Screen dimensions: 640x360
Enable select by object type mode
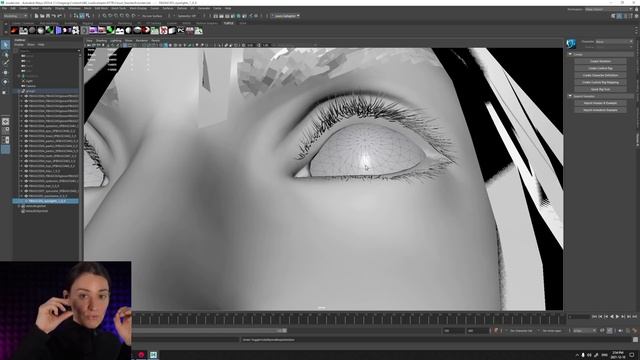(82, 16)
